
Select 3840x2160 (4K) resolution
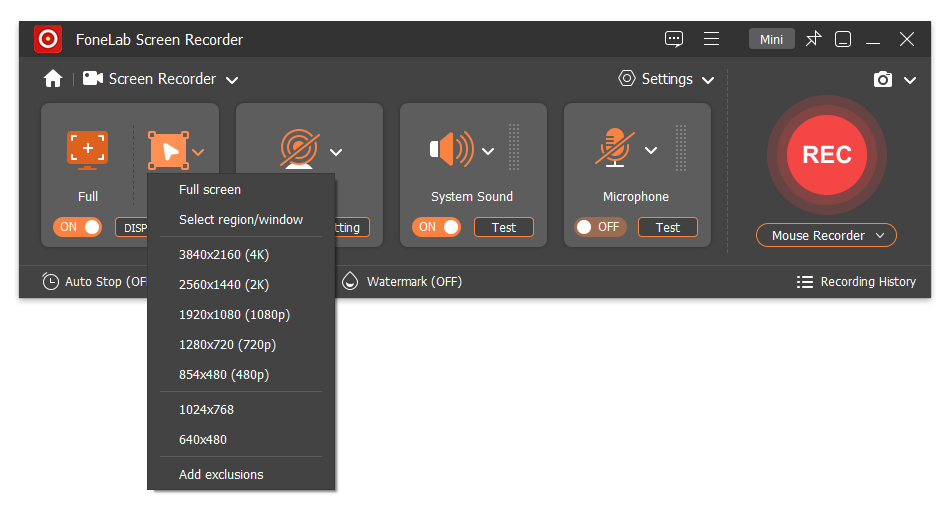point(241,255)
